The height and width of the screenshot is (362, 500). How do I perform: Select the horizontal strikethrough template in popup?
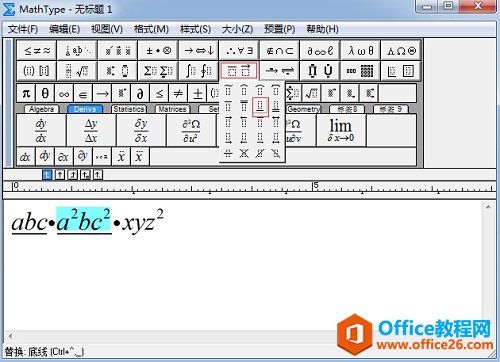pyautogui.click(x=228, y=153)
